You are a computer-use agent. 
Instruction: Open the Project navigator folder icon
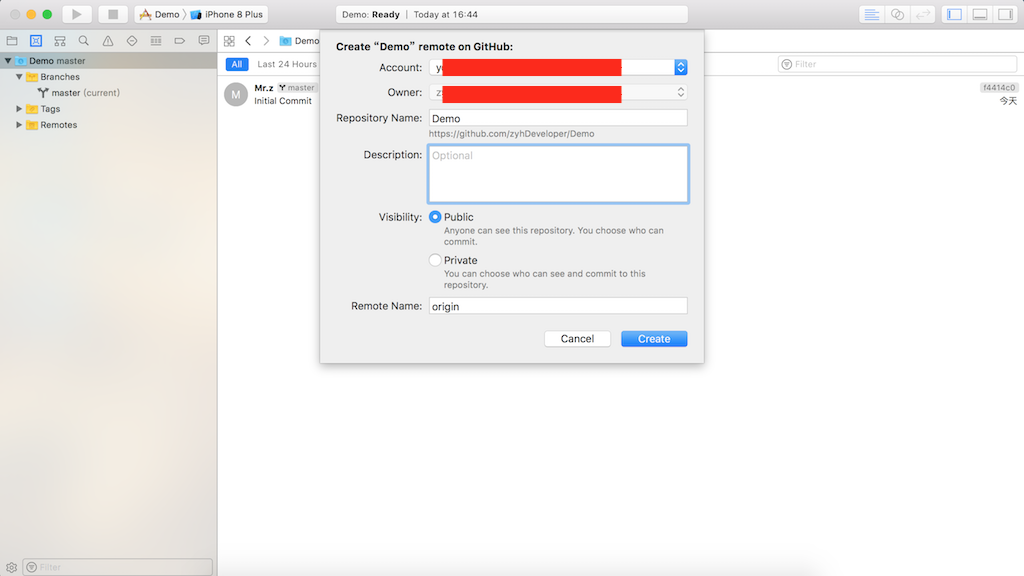[12, 40]
